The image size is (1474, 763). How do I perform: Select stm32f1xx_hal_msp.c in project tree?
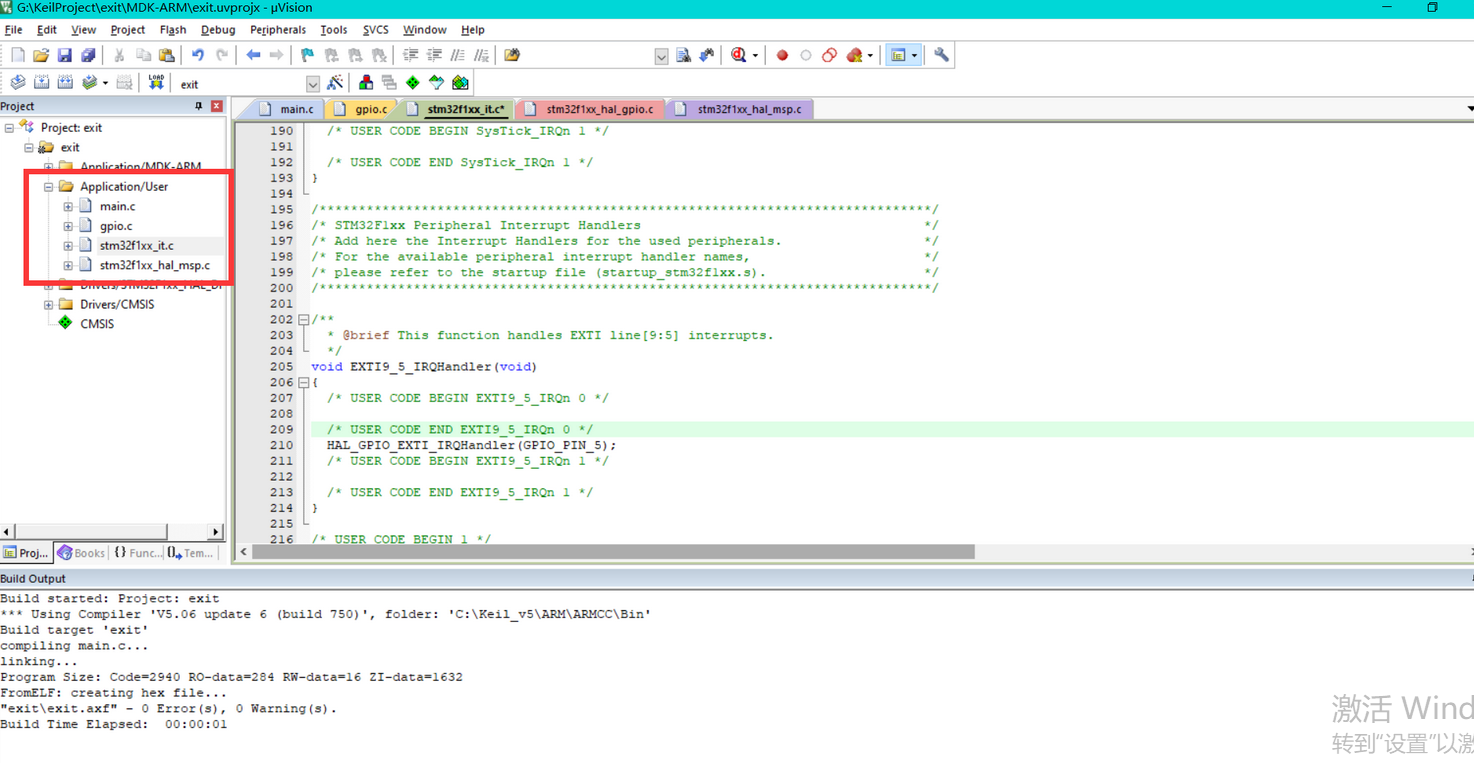point(155,266)
